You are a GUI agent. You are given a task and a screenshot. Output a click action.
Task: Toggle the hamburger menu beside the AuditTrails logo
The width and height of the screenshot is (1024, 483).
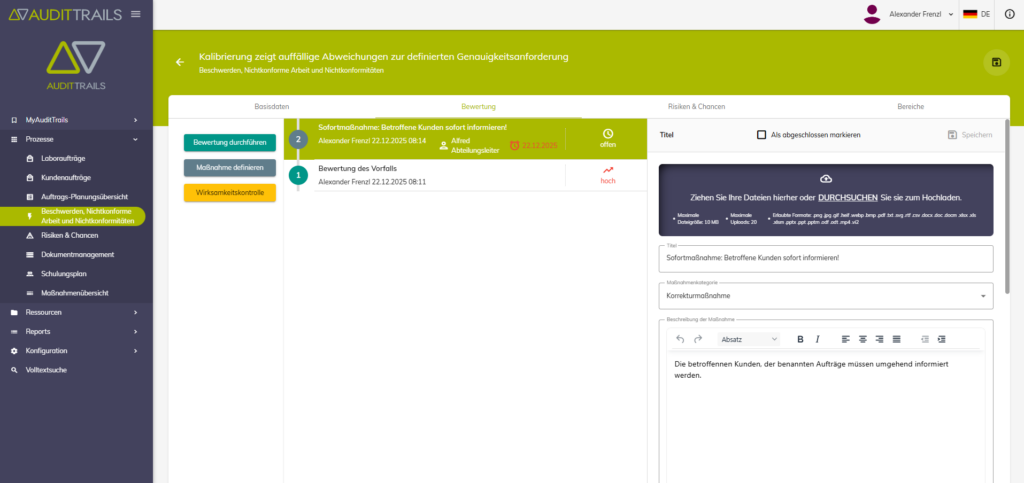coord(135,14)
